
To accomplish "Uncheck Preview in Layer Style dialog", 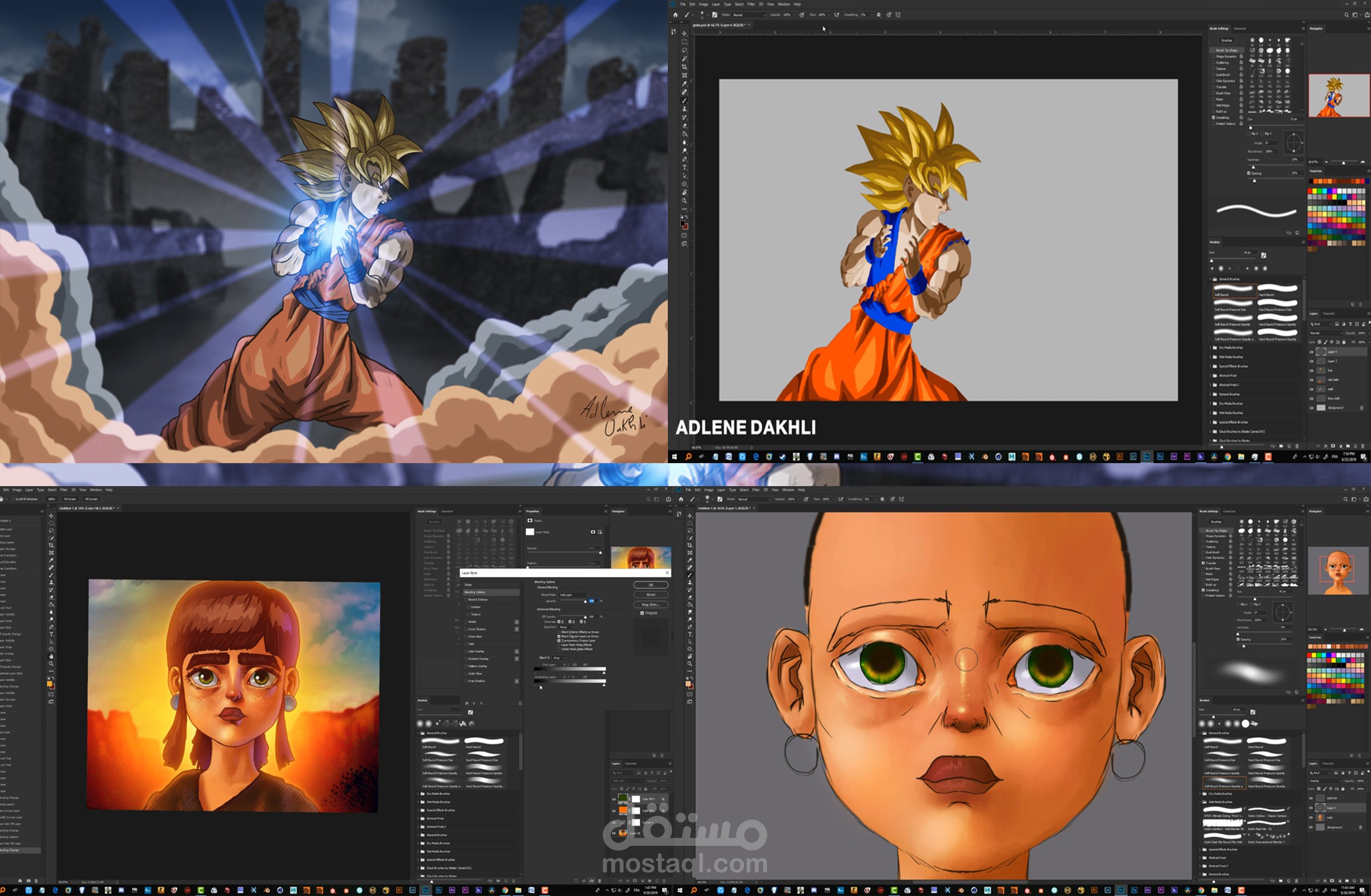I will point(642,613).
